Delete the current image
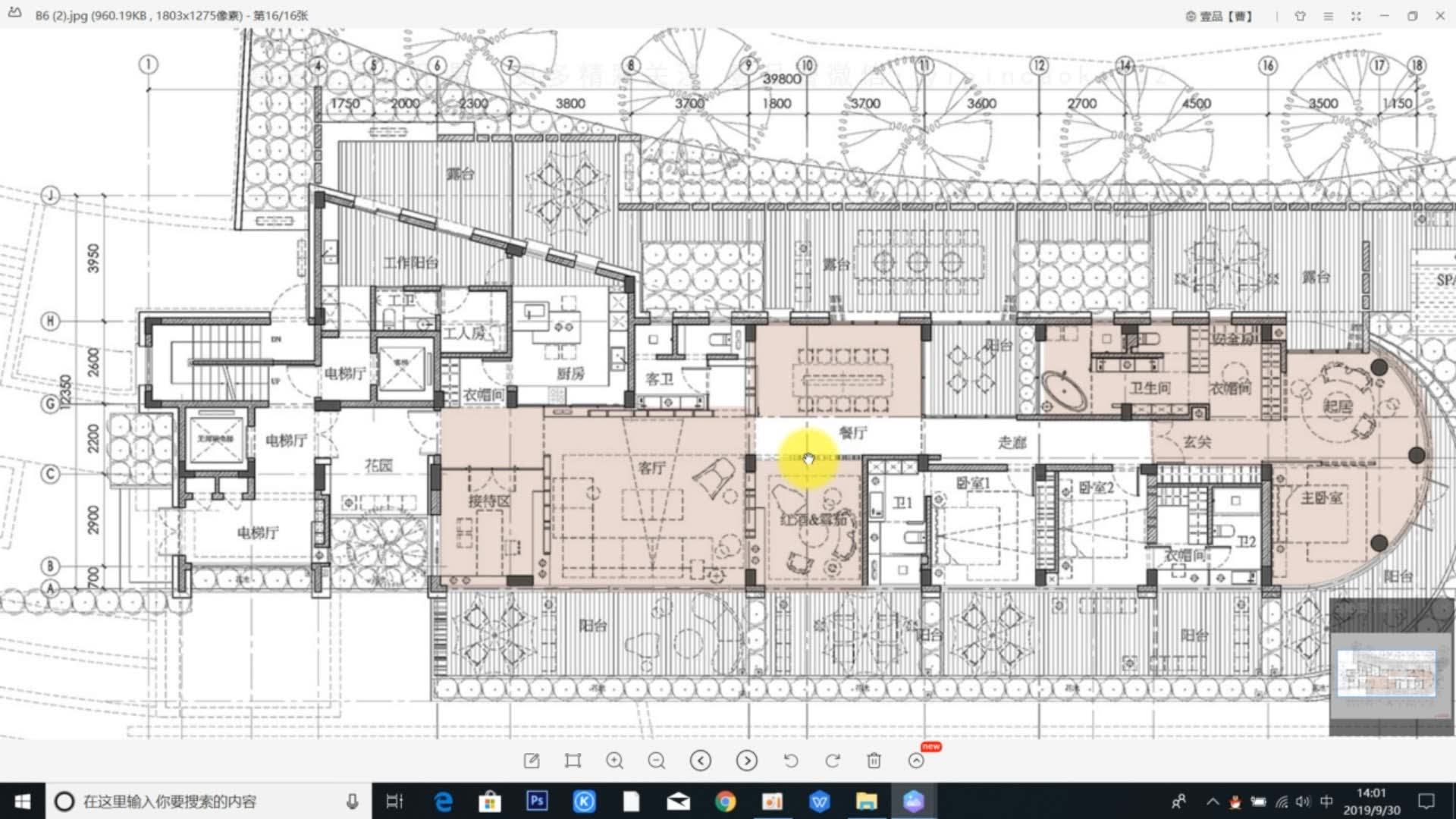The image size is (1456, 819). click(874, 761)
